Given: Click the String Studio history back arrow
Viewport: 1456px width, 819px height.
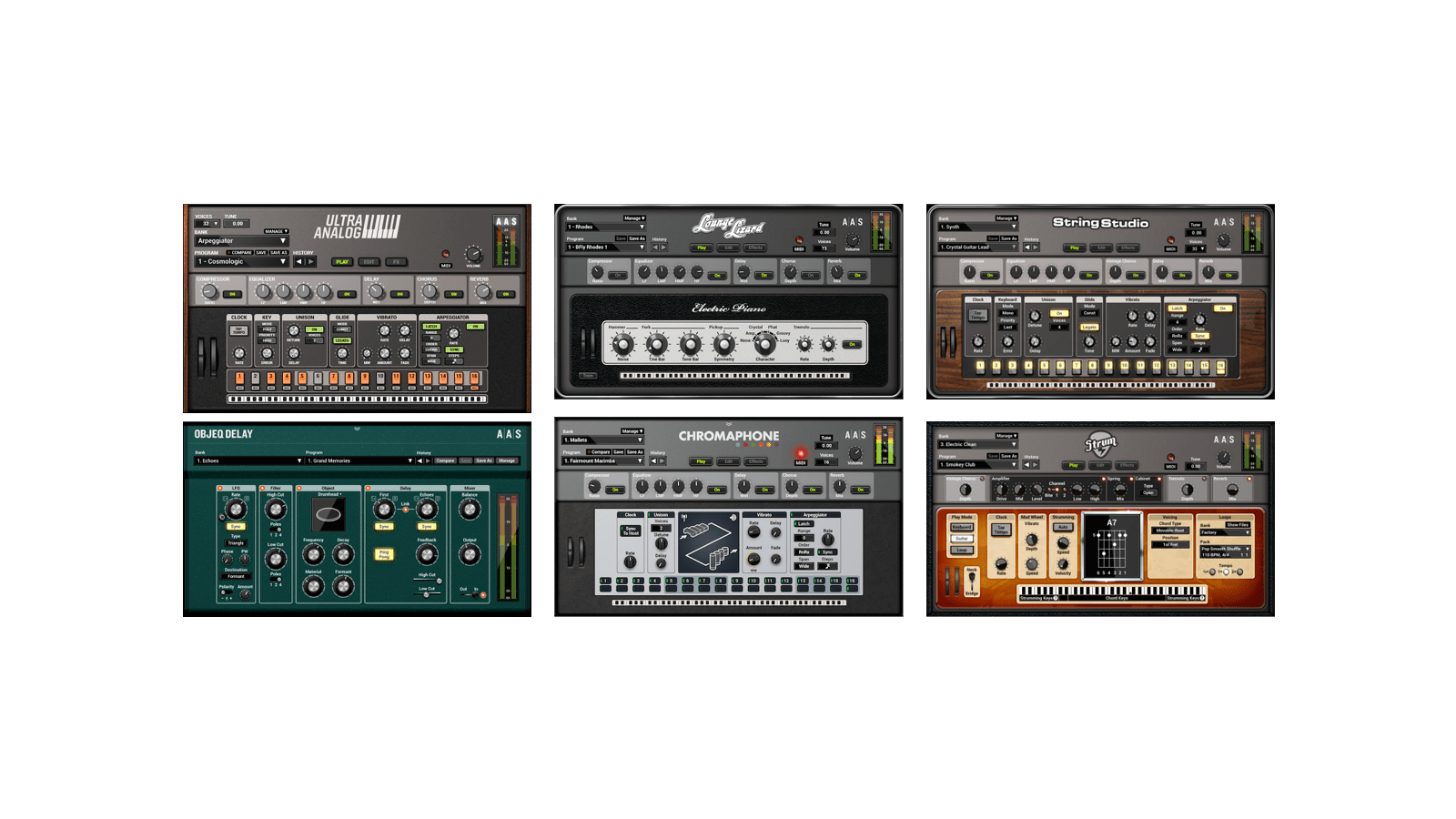Looking at the screenshot, I should click(1027, 248).
